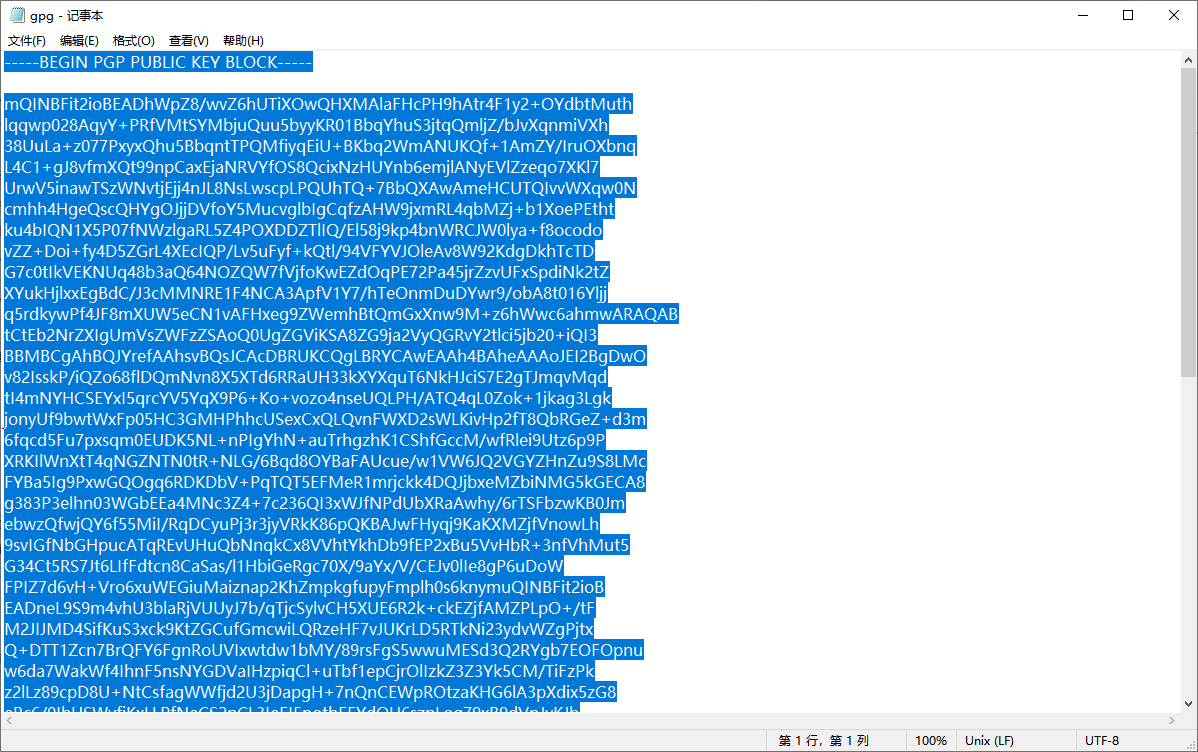Click the line starting with G34Ct5RS7Jt6LIf
Viewport: 1198px width, 752px height.
284,566
